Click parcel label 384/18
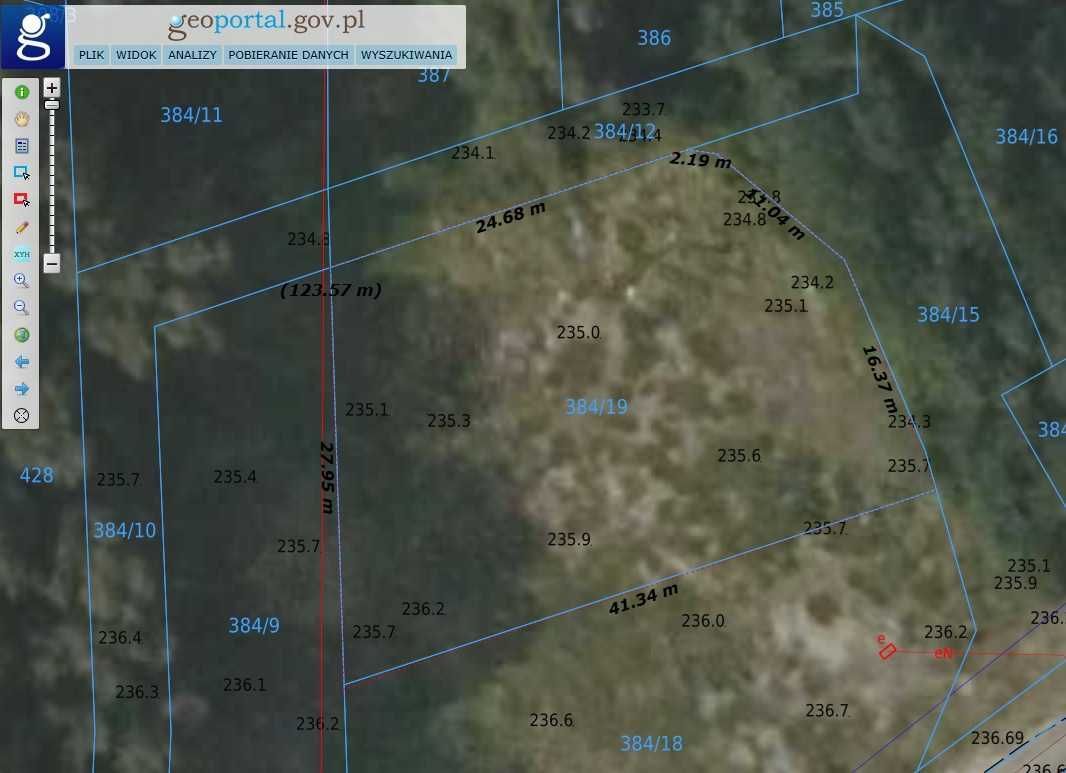This screenshot has width=1066, height=773. (x=651, y=744)
